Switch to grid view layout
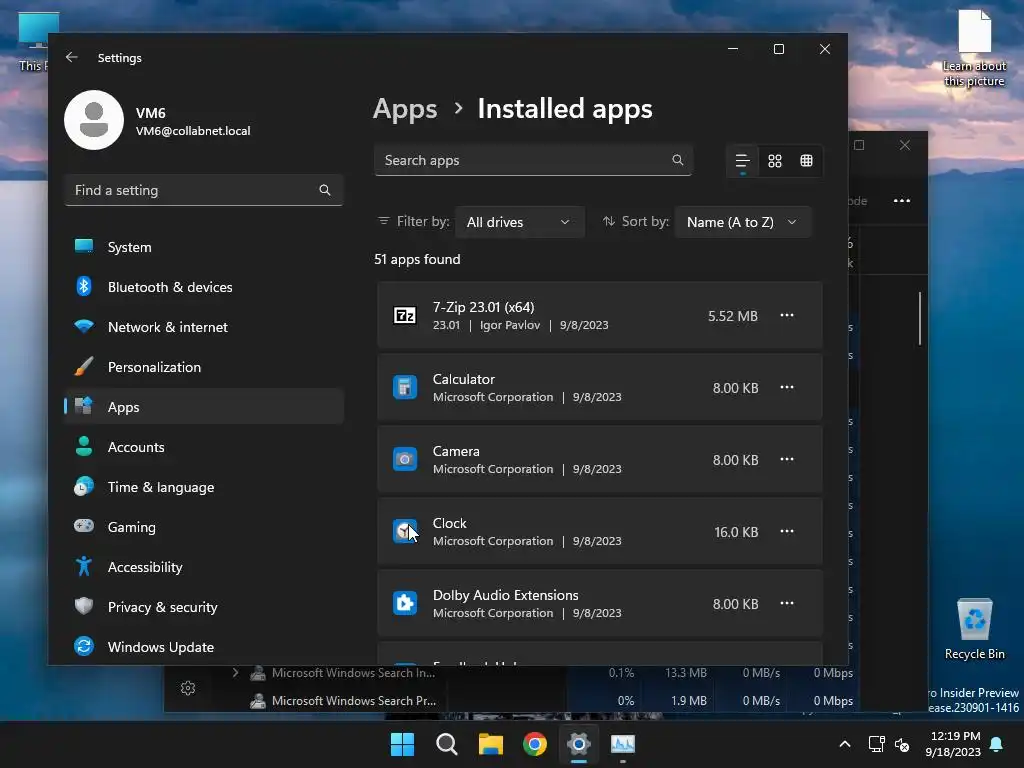The width and height of the screenshot is (1024, 768). (775, 161)
